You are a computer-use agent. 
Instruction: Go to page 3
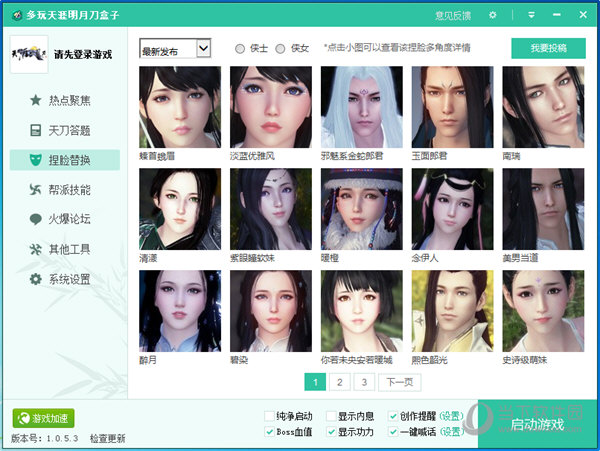[364, 382]
